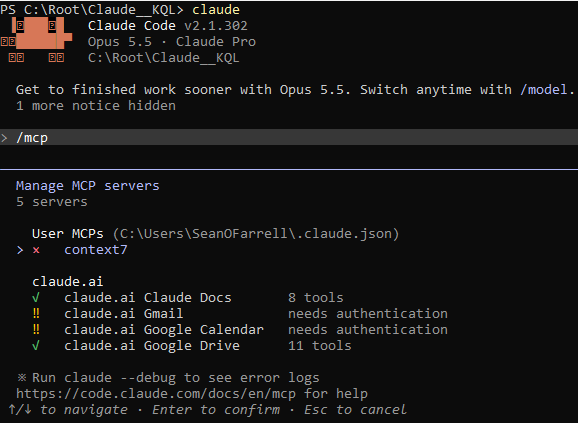Image resolution: width=578 pixels, height=423 pixels.
Task: Click the .claude.json config path text
Action: coord(256,234)
